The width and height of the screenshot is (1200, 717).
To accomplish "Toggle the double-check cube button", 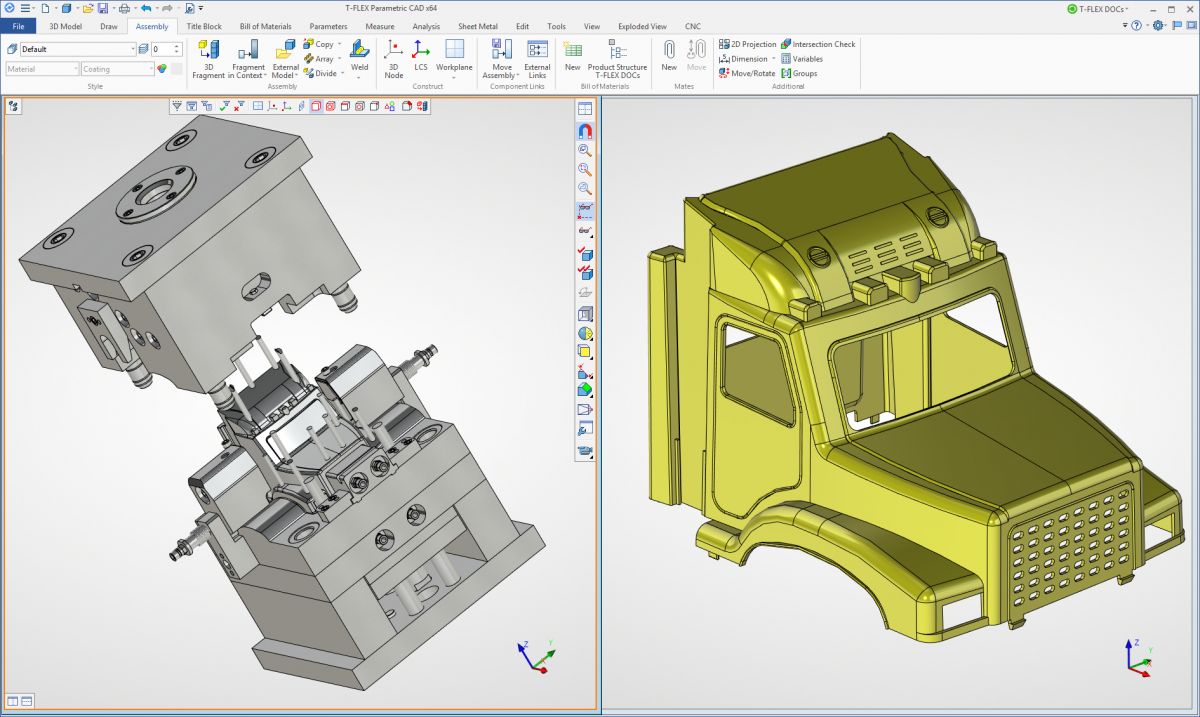I will pyautogui.click(x=585, y=272).
